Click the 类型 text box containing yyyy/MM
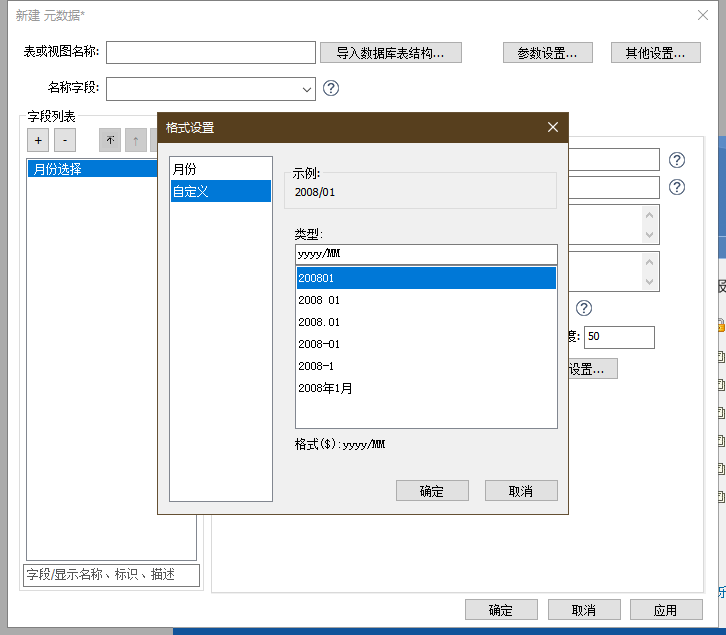The height and width of the screenshot is (635, 726). 425,254
